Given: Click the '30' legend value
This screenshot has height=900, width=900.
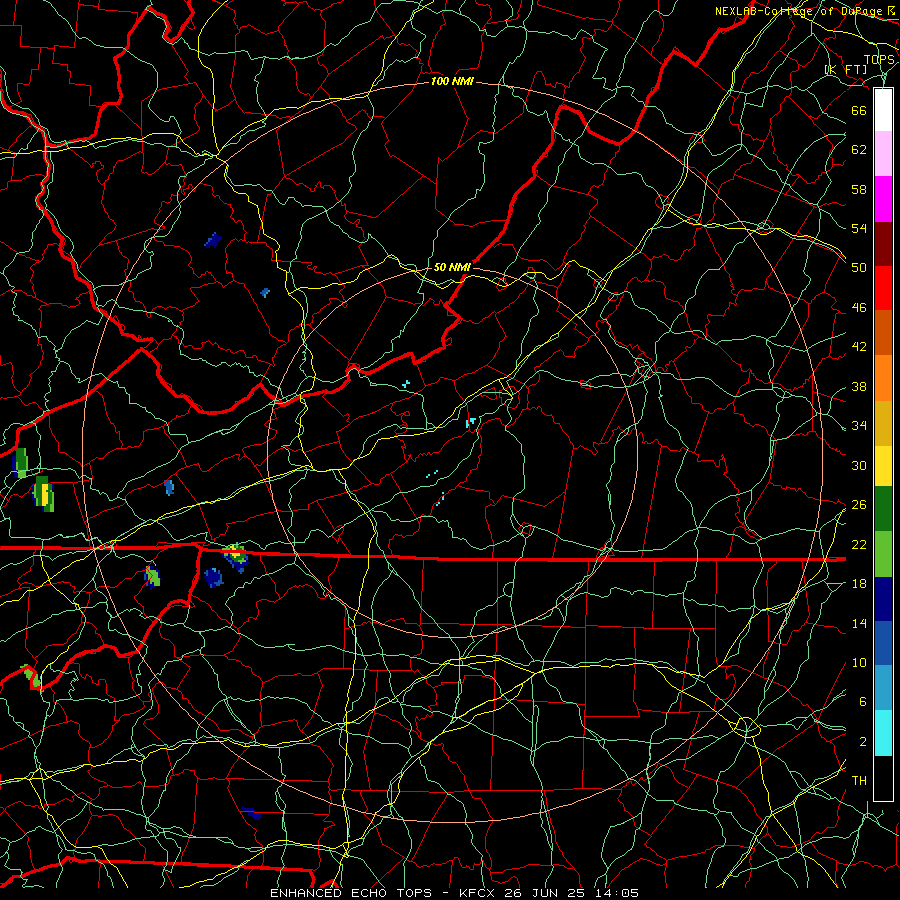Looking at the screenshot, I should [859, 465].
